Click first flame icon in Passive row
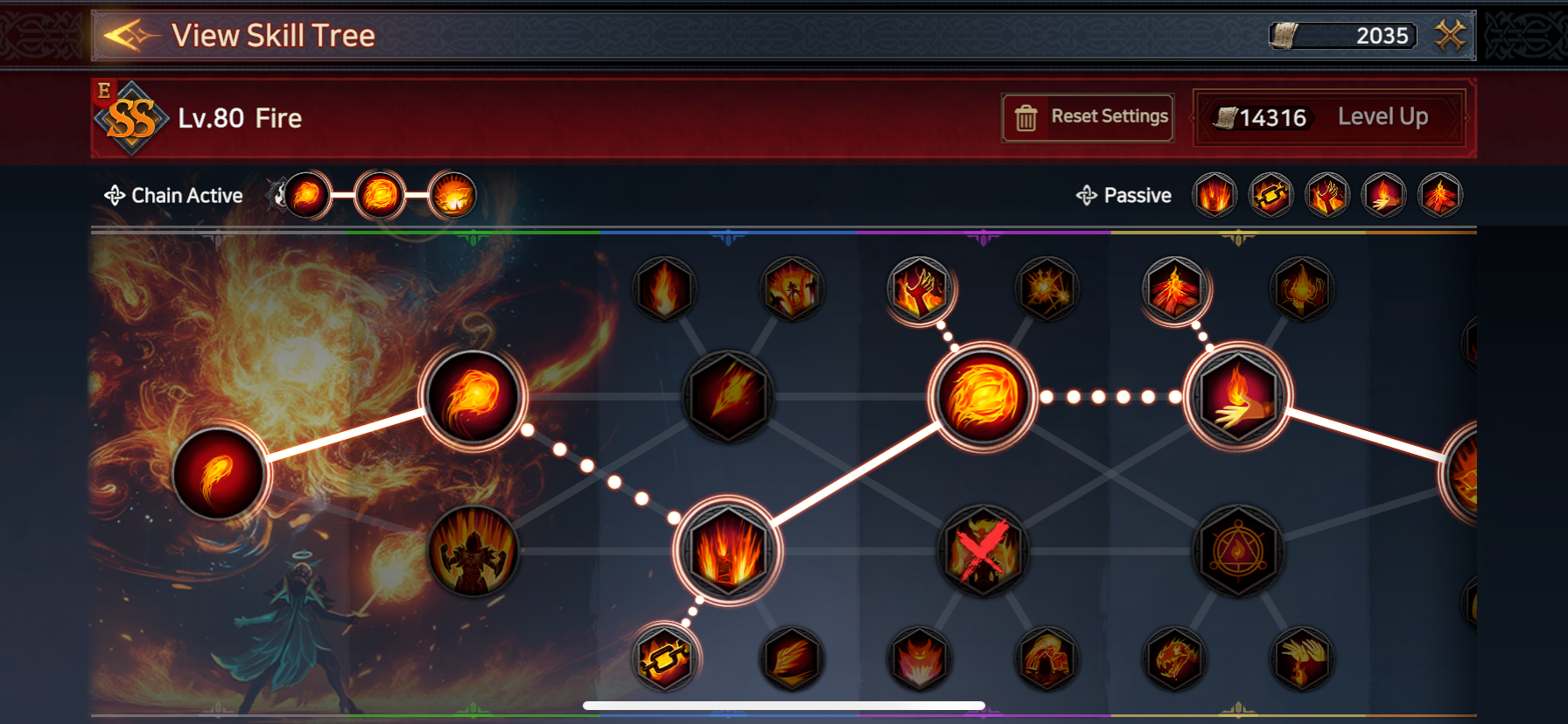Screen dimensions: 1568x724 (1214, 195)
